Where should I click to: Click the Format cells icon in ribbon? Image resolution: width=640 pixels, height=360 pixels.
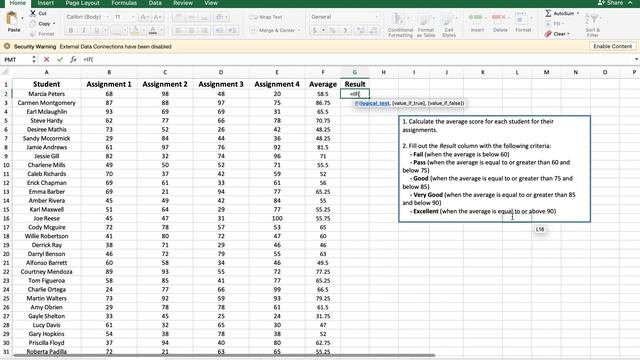coord(522,19)
